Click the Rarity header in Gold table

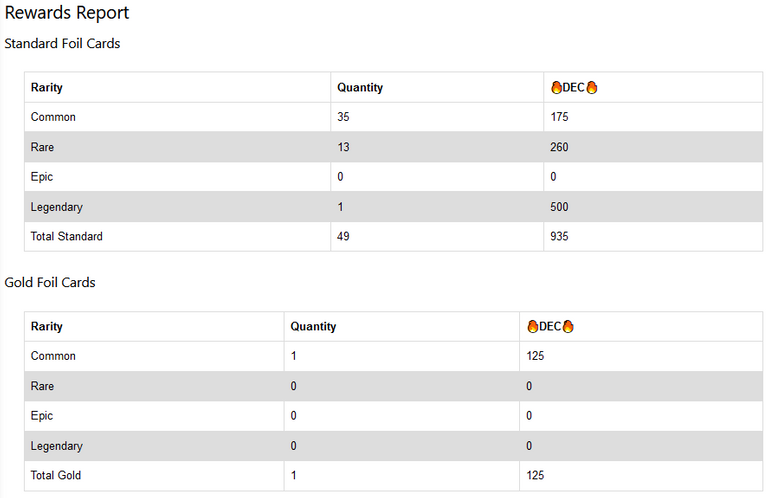click(47, 327)
